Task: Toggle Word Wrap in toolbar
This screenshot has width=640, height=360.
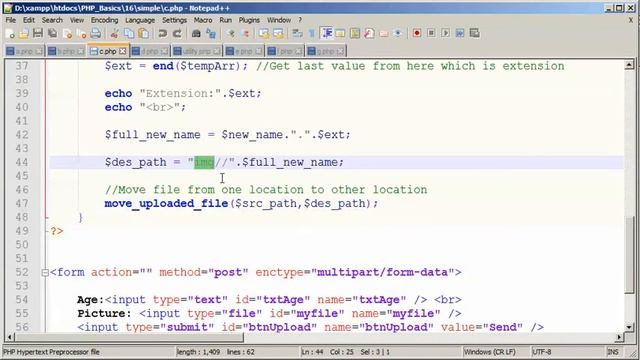Action: tap(298, 33)
